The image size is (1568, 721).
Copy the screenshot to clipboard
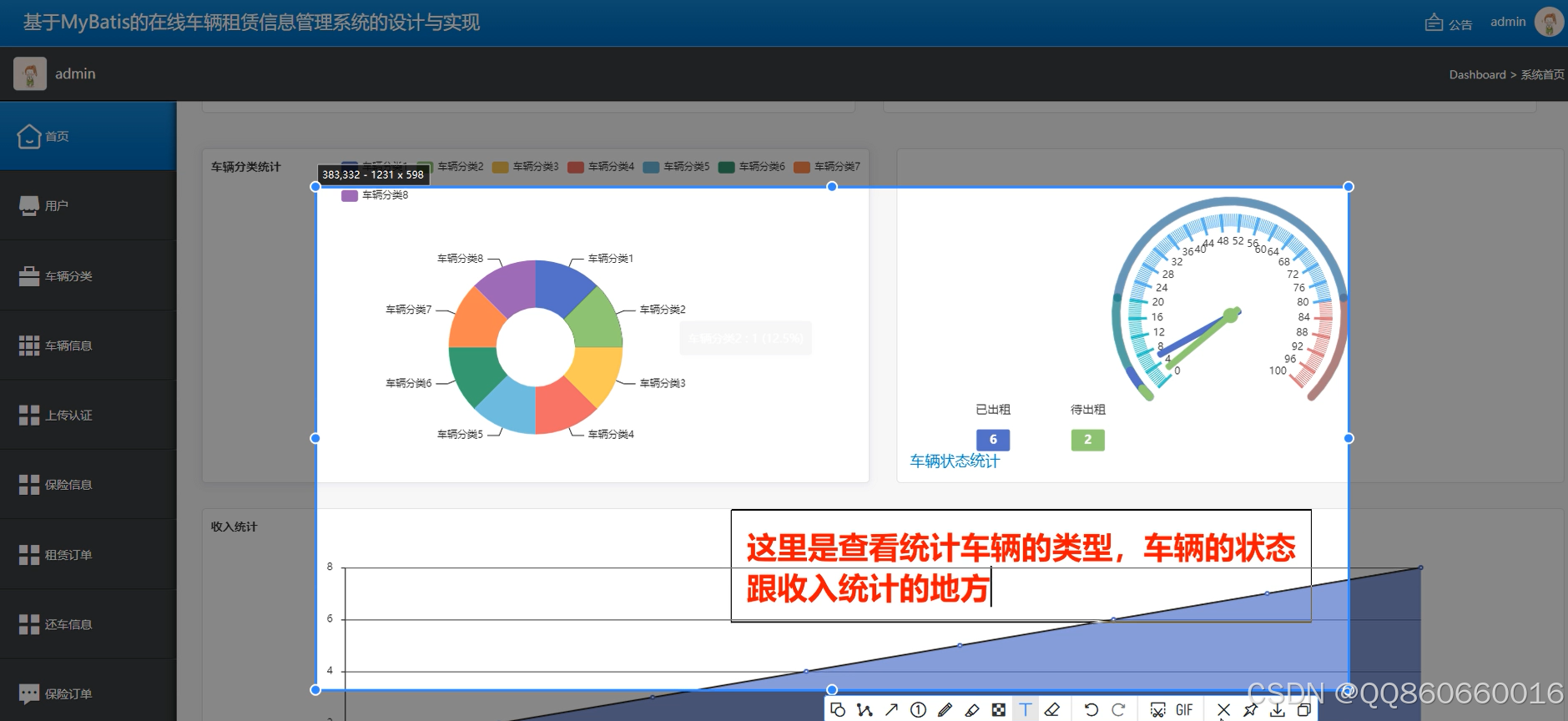click(x=1303, y=709)
